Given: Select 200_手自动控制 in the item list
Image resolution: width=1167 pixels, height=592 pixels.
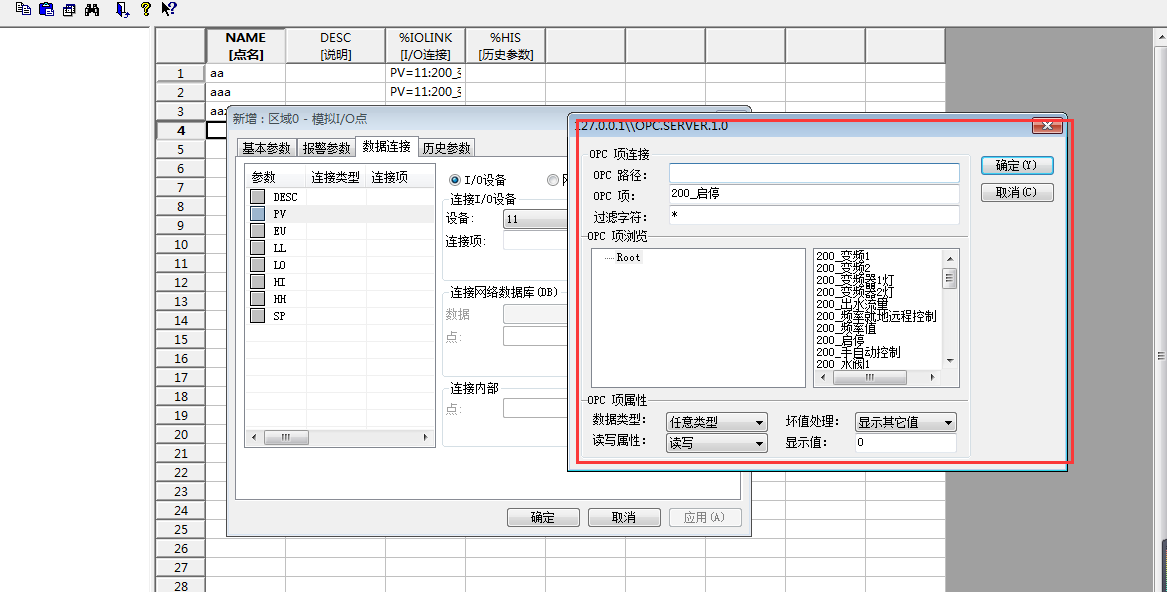Looking at the screenshot, I should click(x=858, y=352).
